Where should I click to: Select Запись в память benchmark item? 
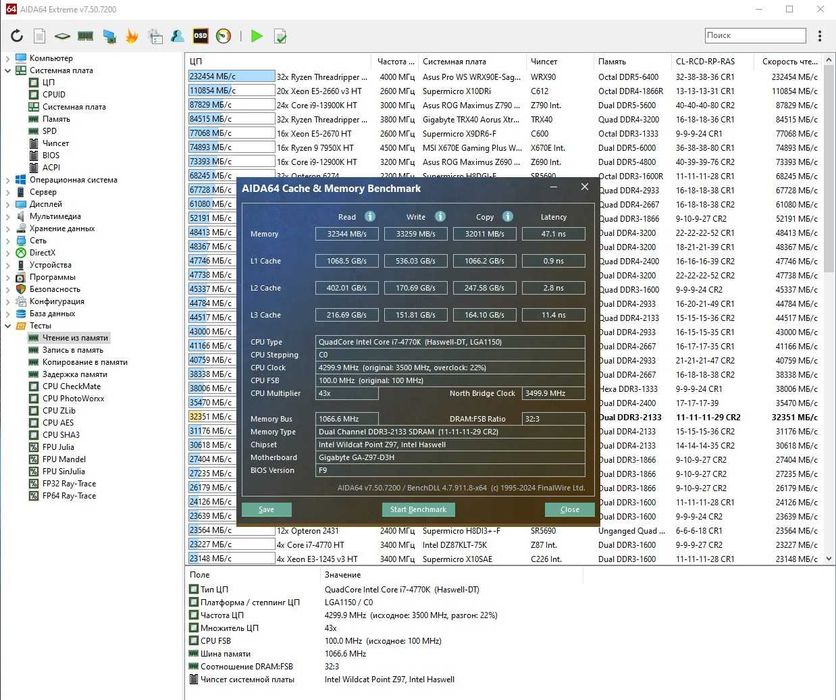pyautogui.click(x=72, y=350)
